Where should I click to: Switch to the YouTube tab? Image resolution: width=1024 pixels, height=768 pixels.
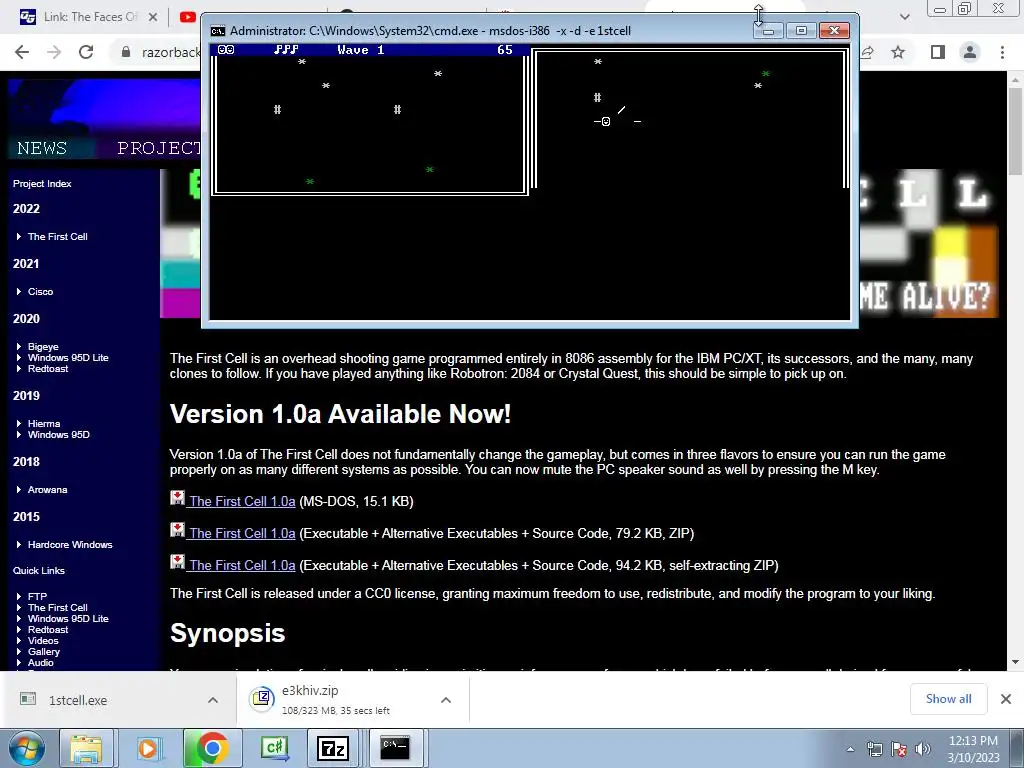pyautogui.click(x=188, y=17)
